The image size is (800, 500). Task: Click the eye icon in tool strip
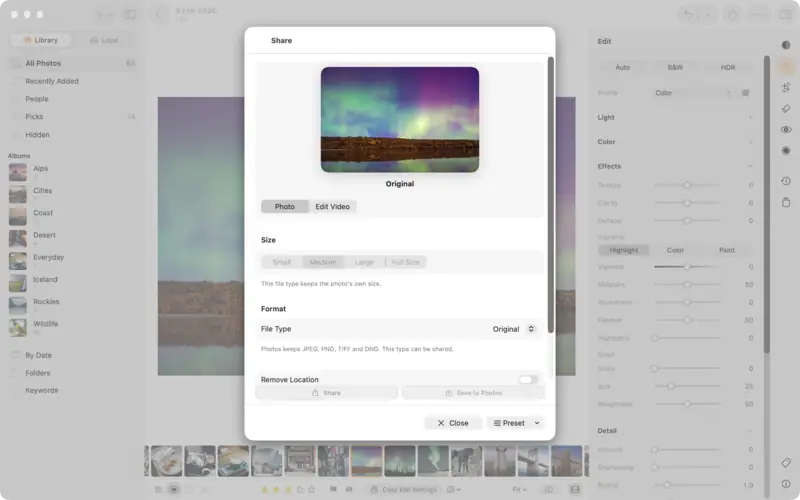coord(786,130)
